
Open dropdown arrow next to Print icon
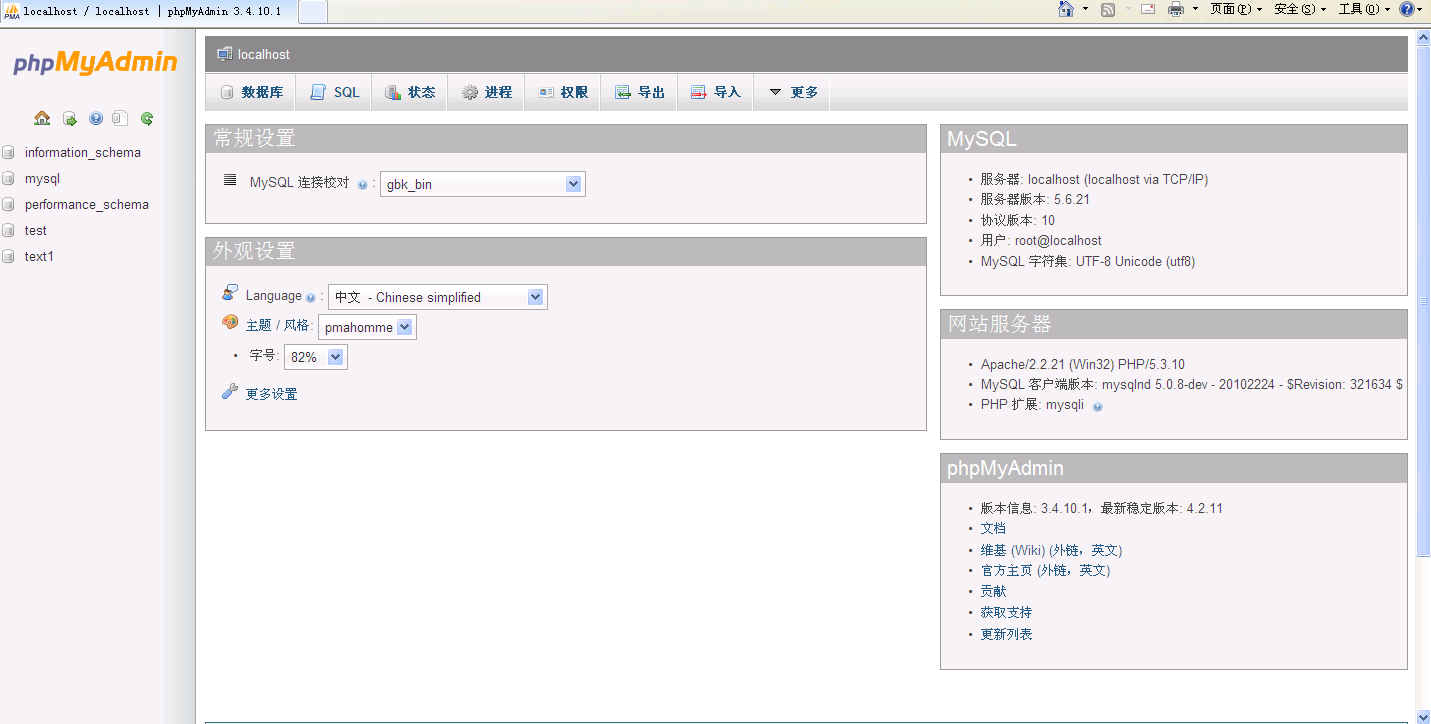point(1195,9)
